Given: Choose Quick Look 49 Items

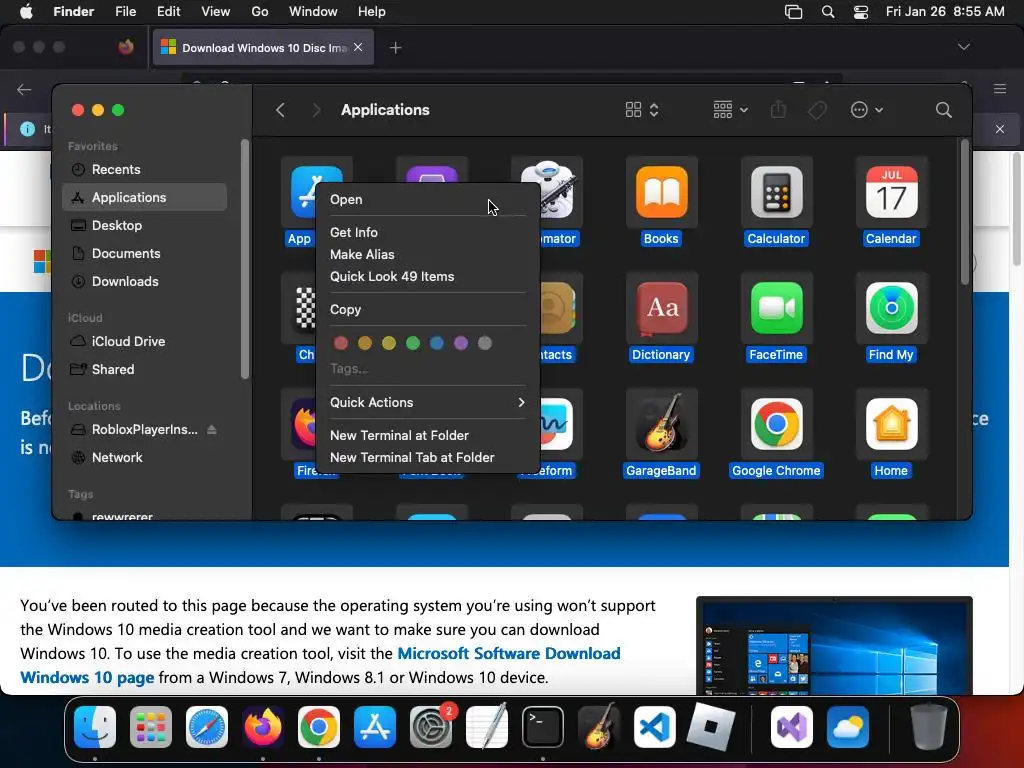Looking at the screenshot, I should click(427, 277).
